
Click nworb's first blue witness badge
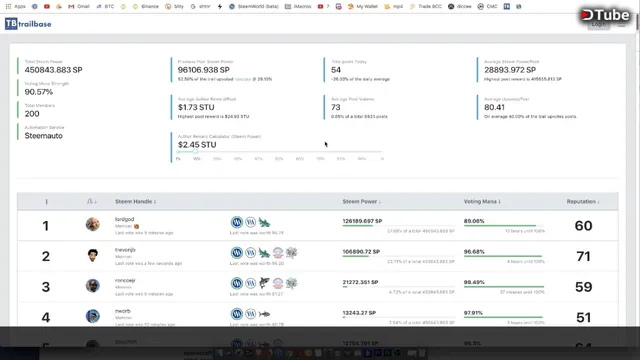[237, 314]
